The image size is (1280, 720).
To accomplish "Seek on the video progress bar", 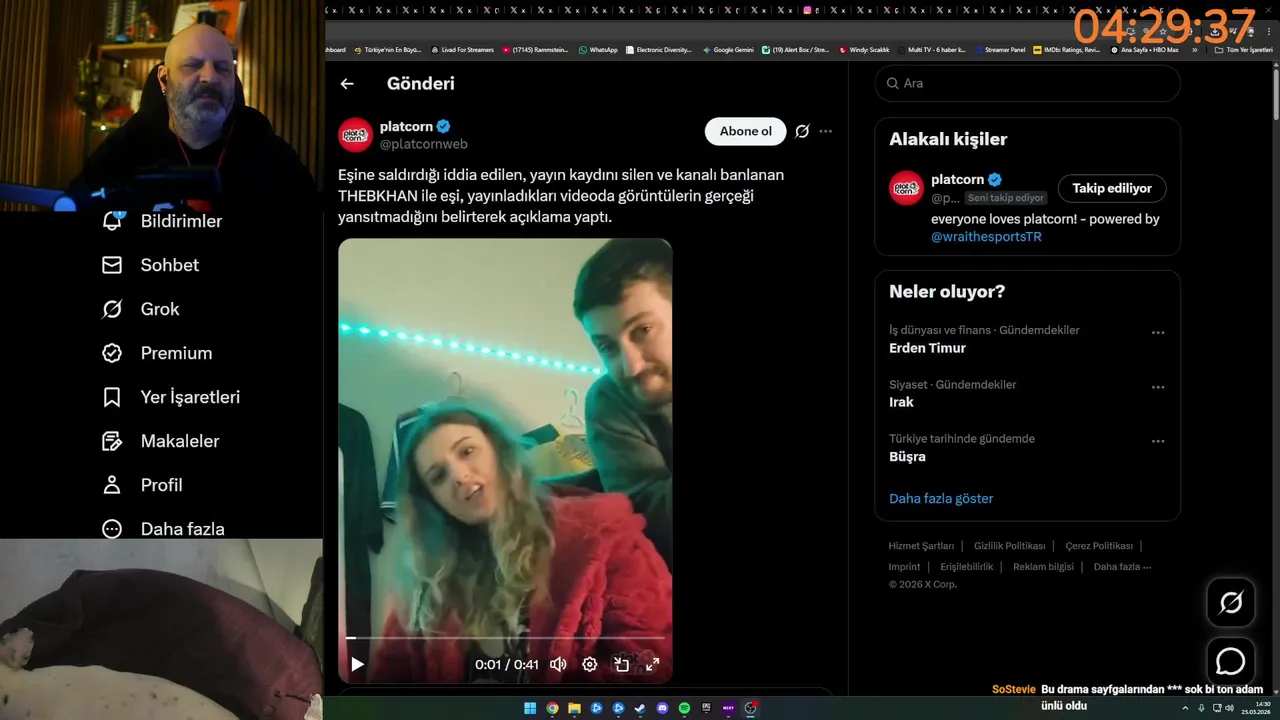I will pos(505,637).
